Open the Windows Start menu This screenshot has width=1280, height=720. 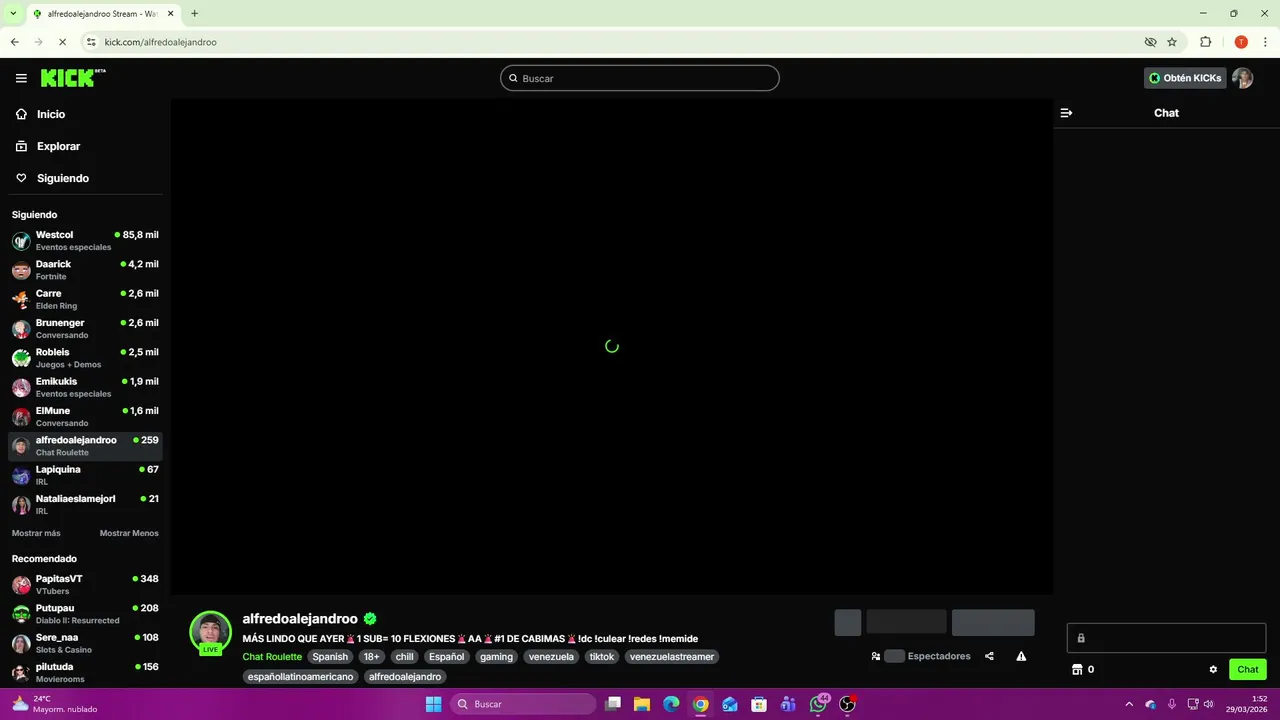(434, 704)
